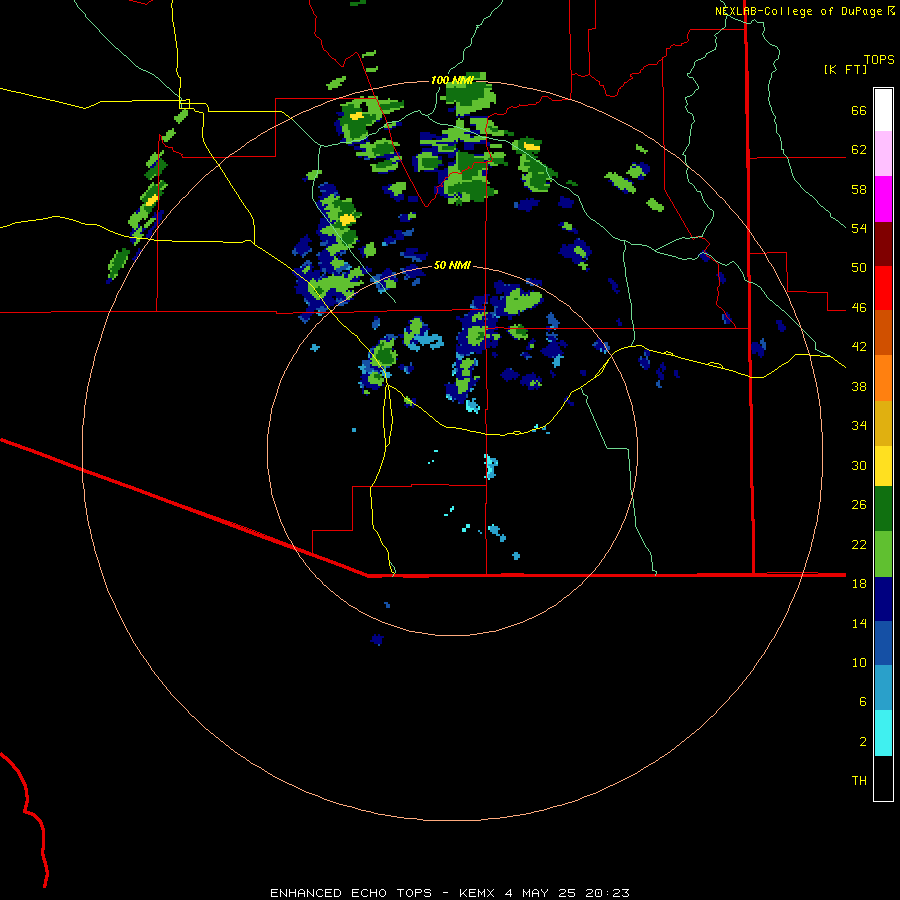Click the "62" legend value
Image resolution: width=900 pixels, height=900 pixels.
coord(859,150)
